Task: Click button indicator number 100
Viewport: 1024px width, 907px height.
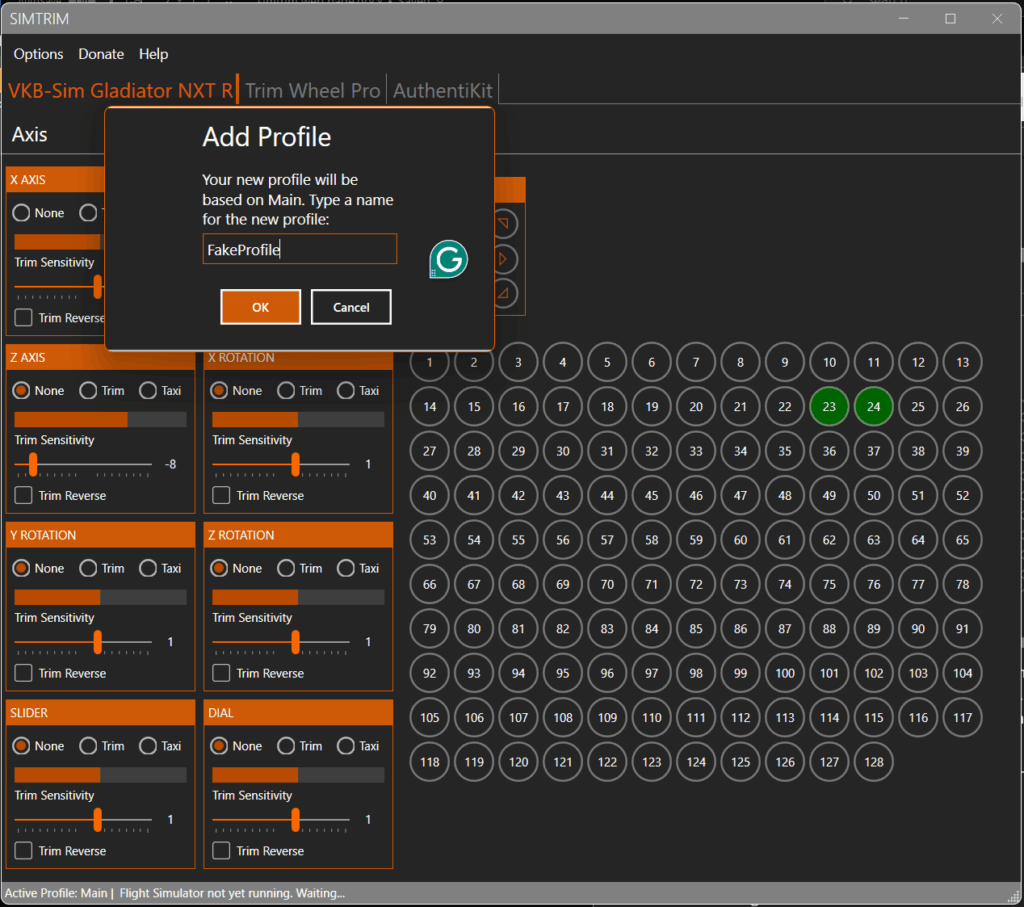Action: tap(784, 673)
